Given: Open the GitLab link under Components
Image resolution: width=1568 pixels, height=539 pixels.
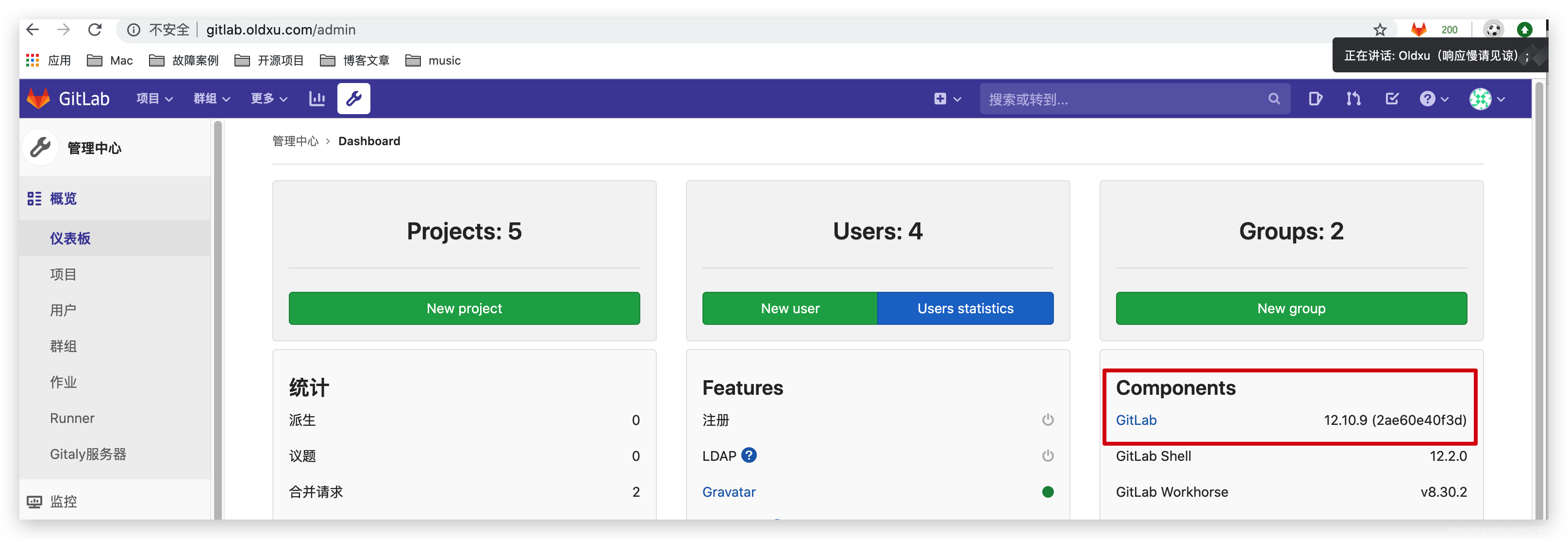Looking at the screenshot, I should 1136,420.
